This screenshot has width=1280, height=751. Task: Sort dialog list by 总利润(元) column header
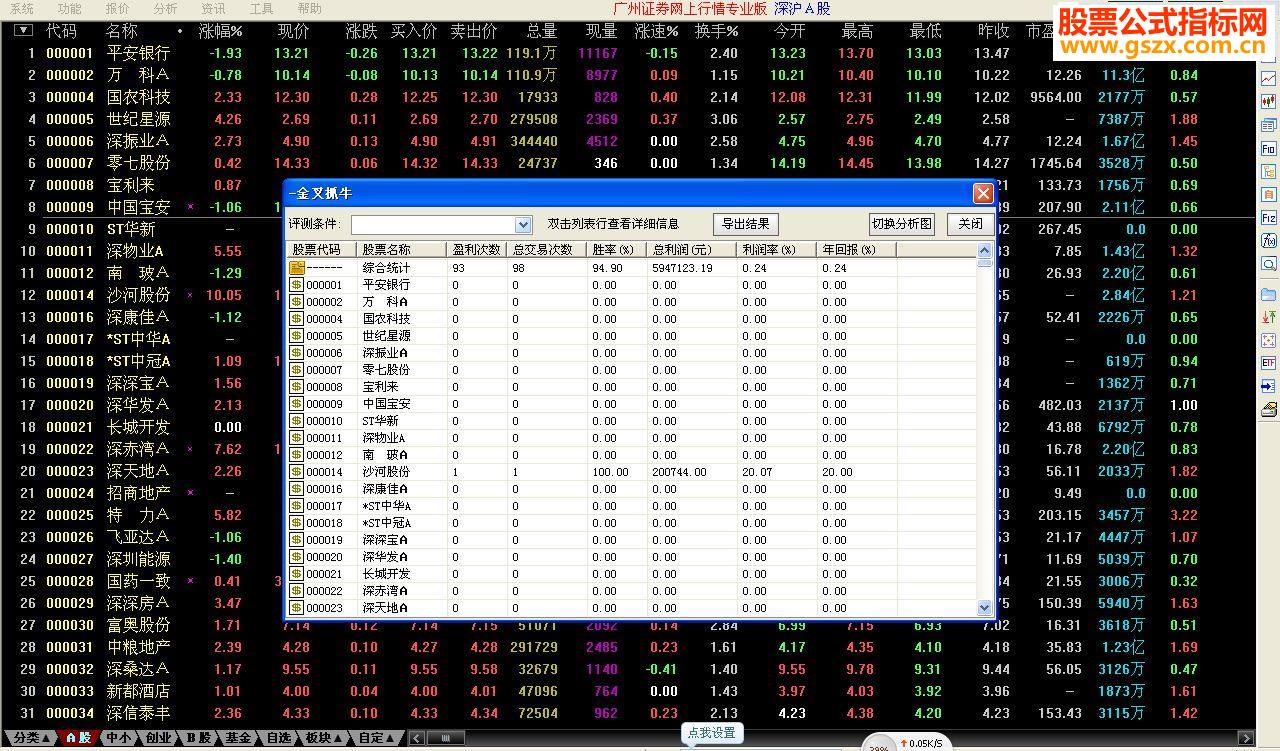point(692,250)
